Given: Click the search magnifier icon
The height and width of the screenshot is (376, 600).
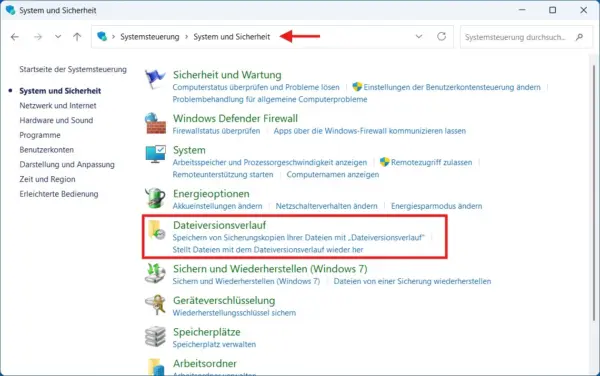Looking at the screenshot, I should click(x=579, y=37).
